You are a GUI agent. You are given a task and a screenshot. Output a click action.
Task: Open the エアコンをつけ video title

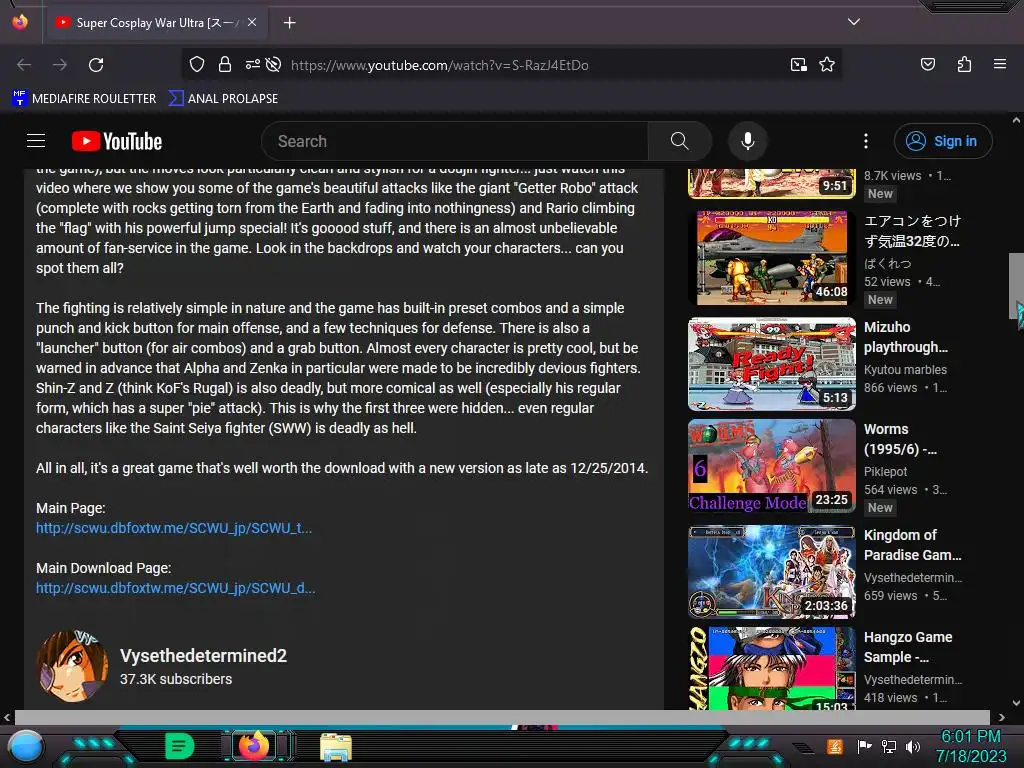[x=912, y=231]
